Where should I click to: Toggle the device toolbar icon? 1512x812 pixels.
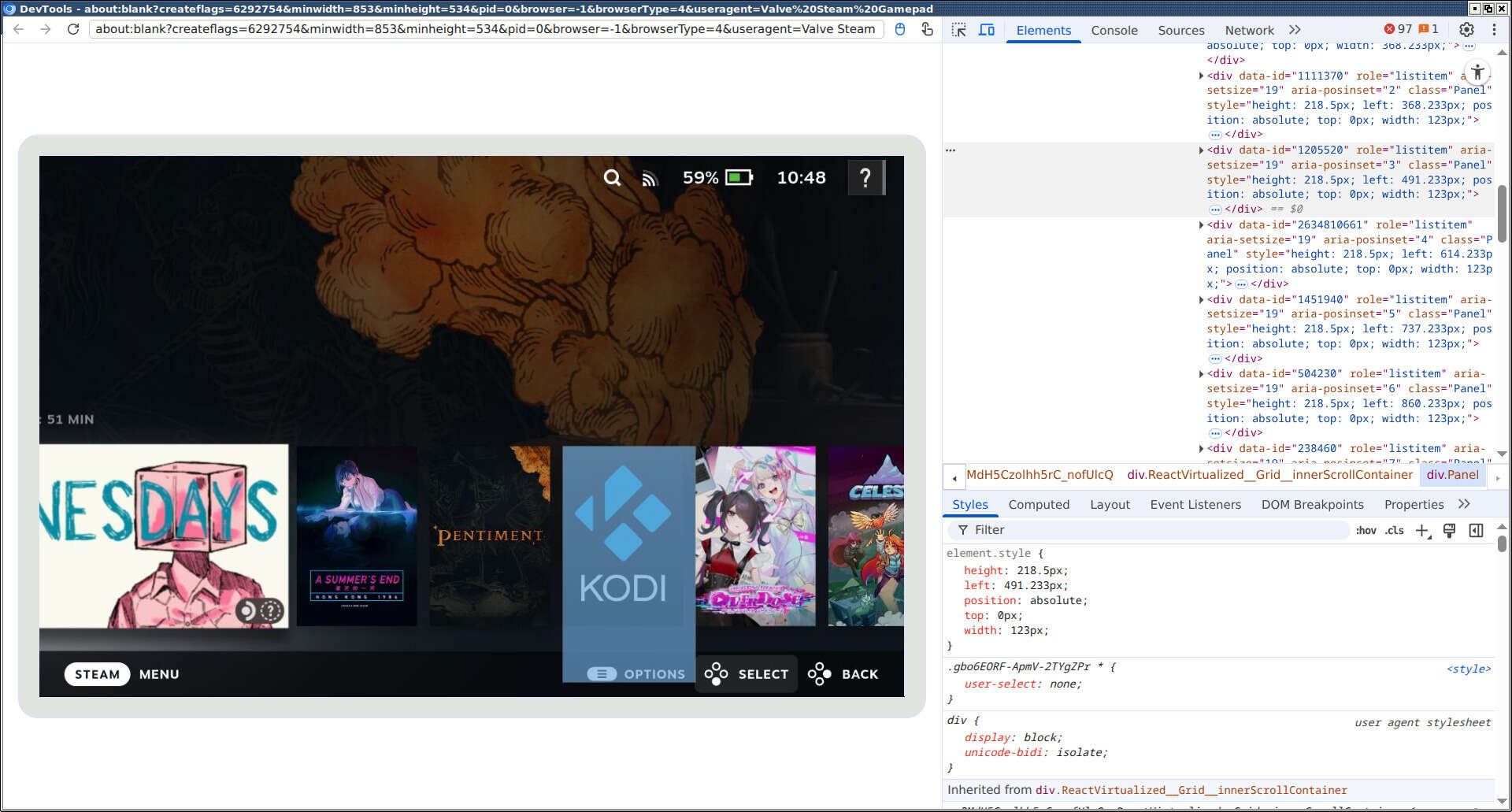[x=986, y=30]
